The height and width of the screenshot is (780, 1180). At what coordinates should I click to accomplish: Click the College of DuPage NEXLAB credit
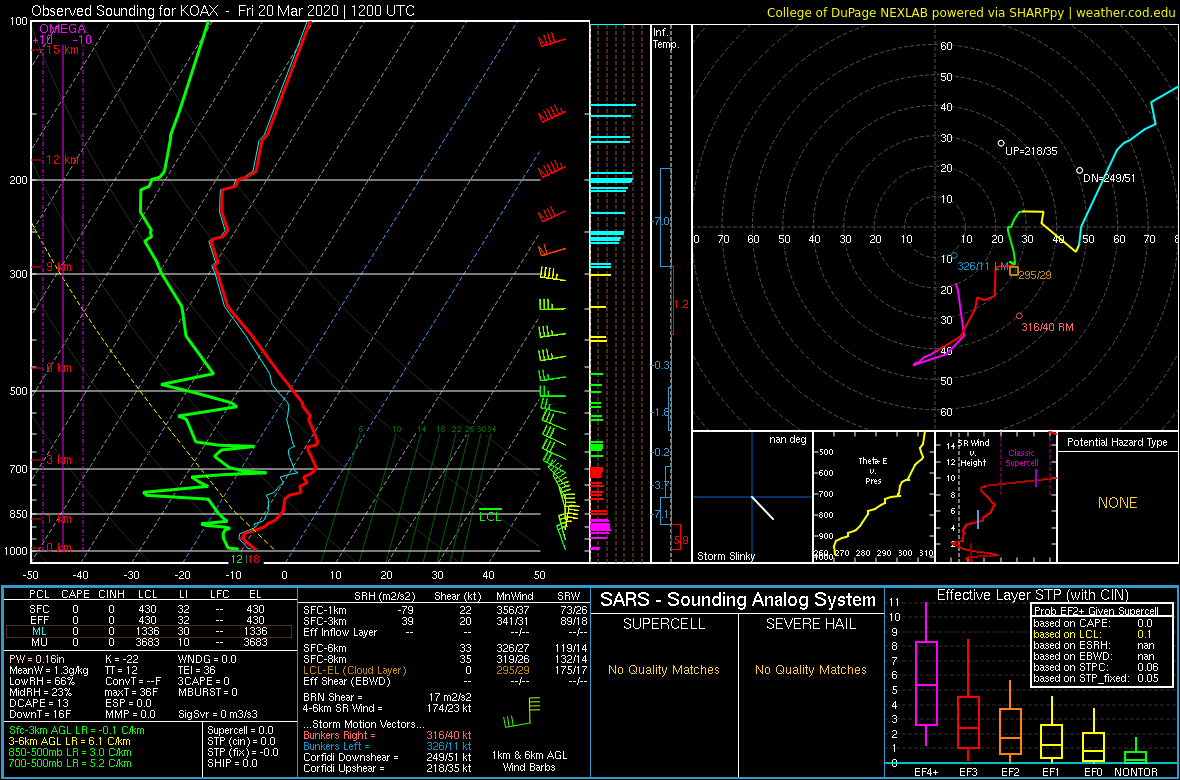pos(971,12)
